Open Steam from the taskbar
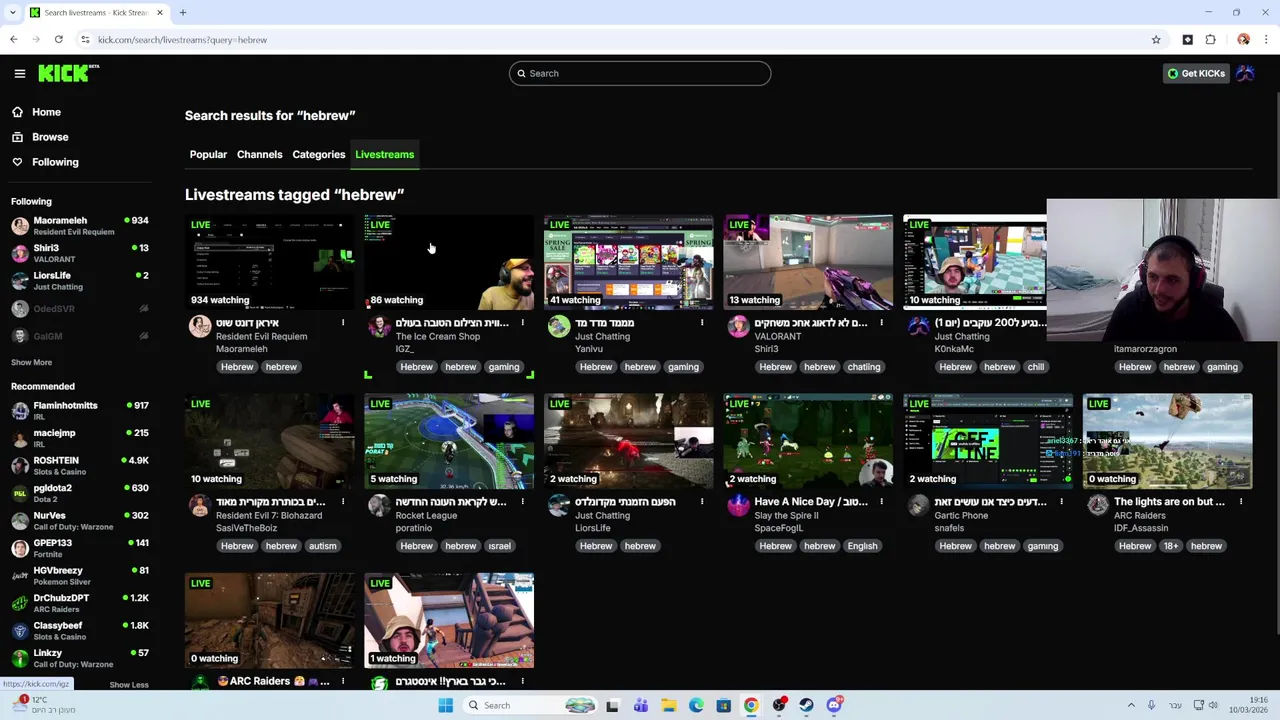 [806, 705]
